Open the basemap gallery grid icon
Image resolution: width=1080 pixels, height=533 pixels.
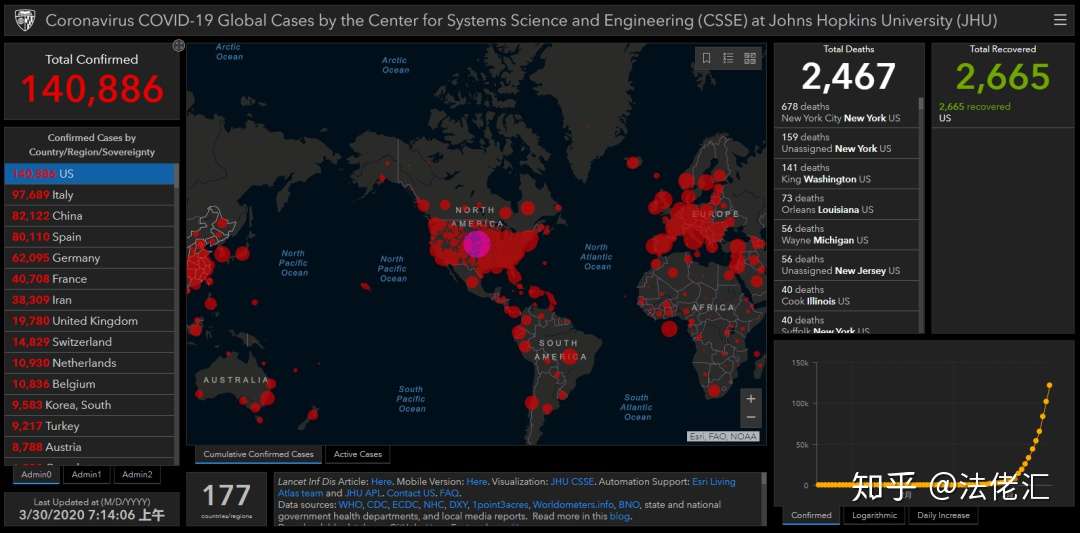750,59
